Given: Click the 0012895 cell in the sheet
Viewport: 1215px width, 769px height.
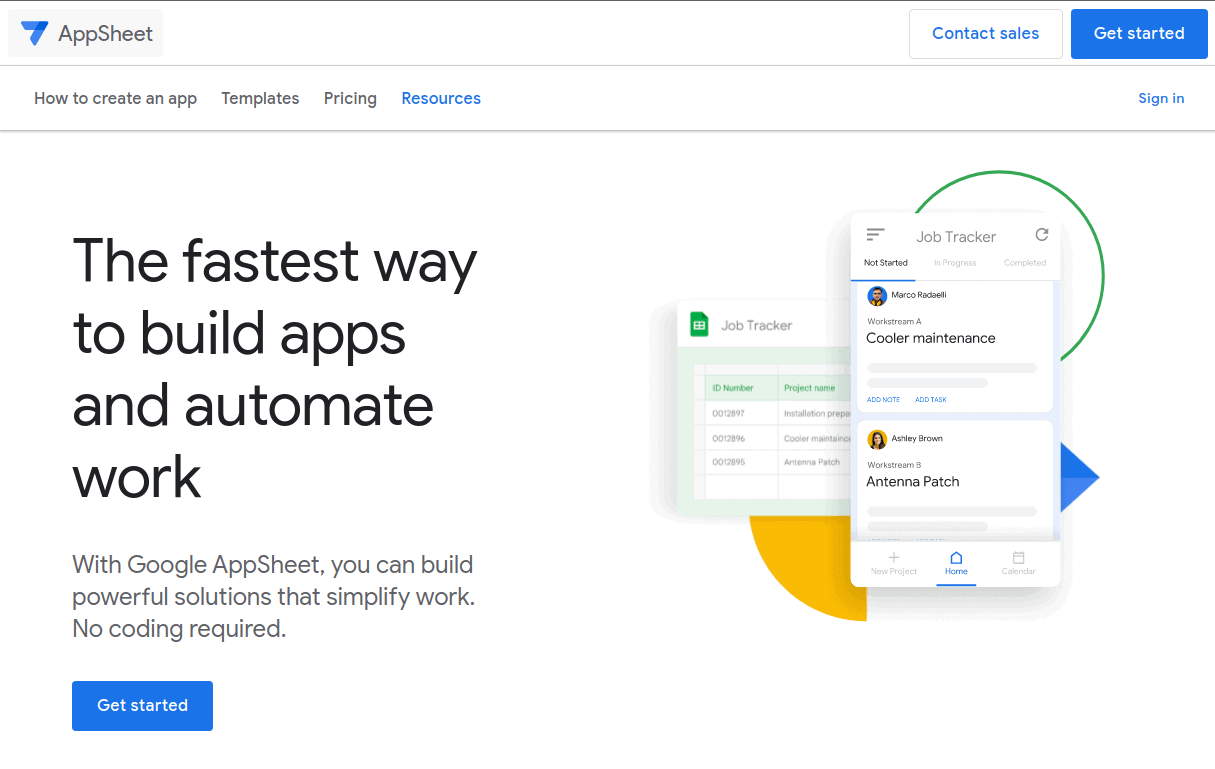Looking at the screenshot, I should pos(728,462).
